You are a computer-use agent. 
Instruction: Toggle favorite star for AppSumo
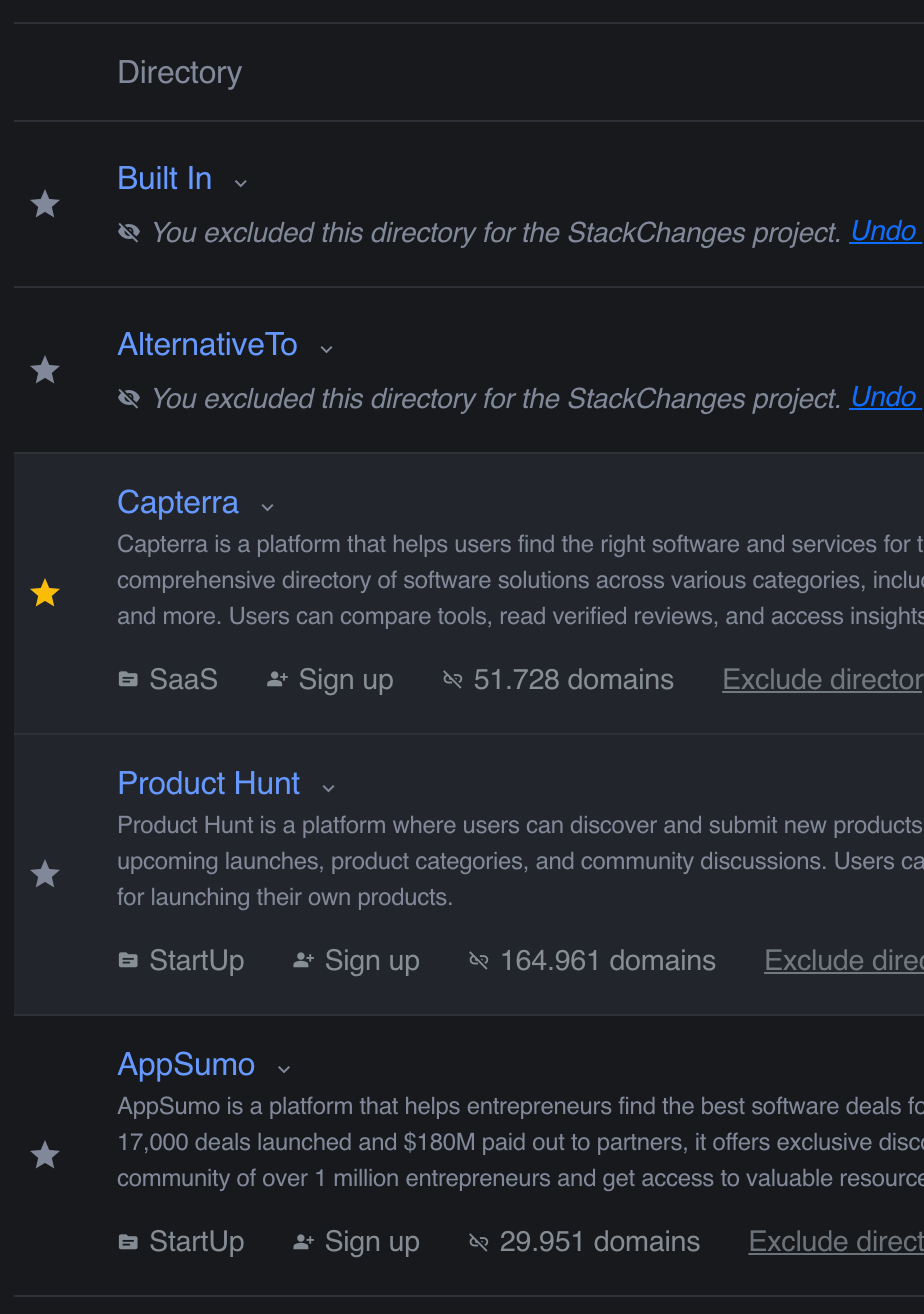45,1155
